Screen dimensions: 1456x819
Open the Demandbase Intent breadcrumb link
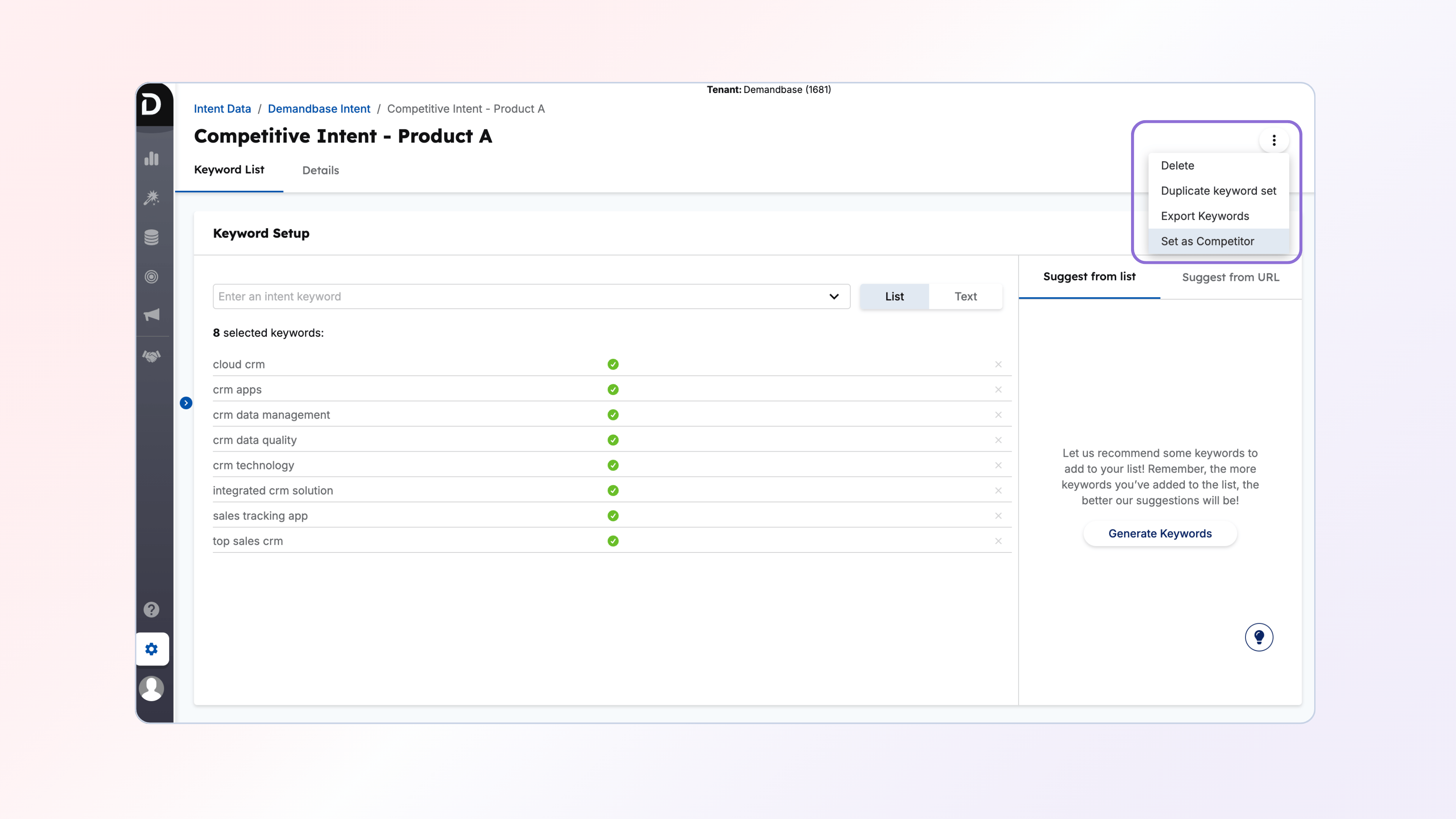tap(319, 108)
